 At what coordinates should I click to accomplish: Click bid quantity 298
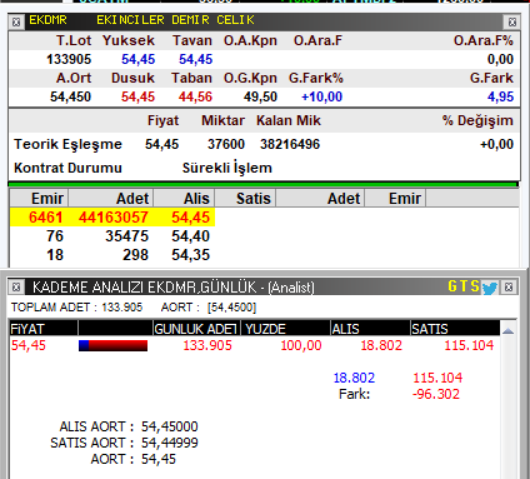[135, 255]
